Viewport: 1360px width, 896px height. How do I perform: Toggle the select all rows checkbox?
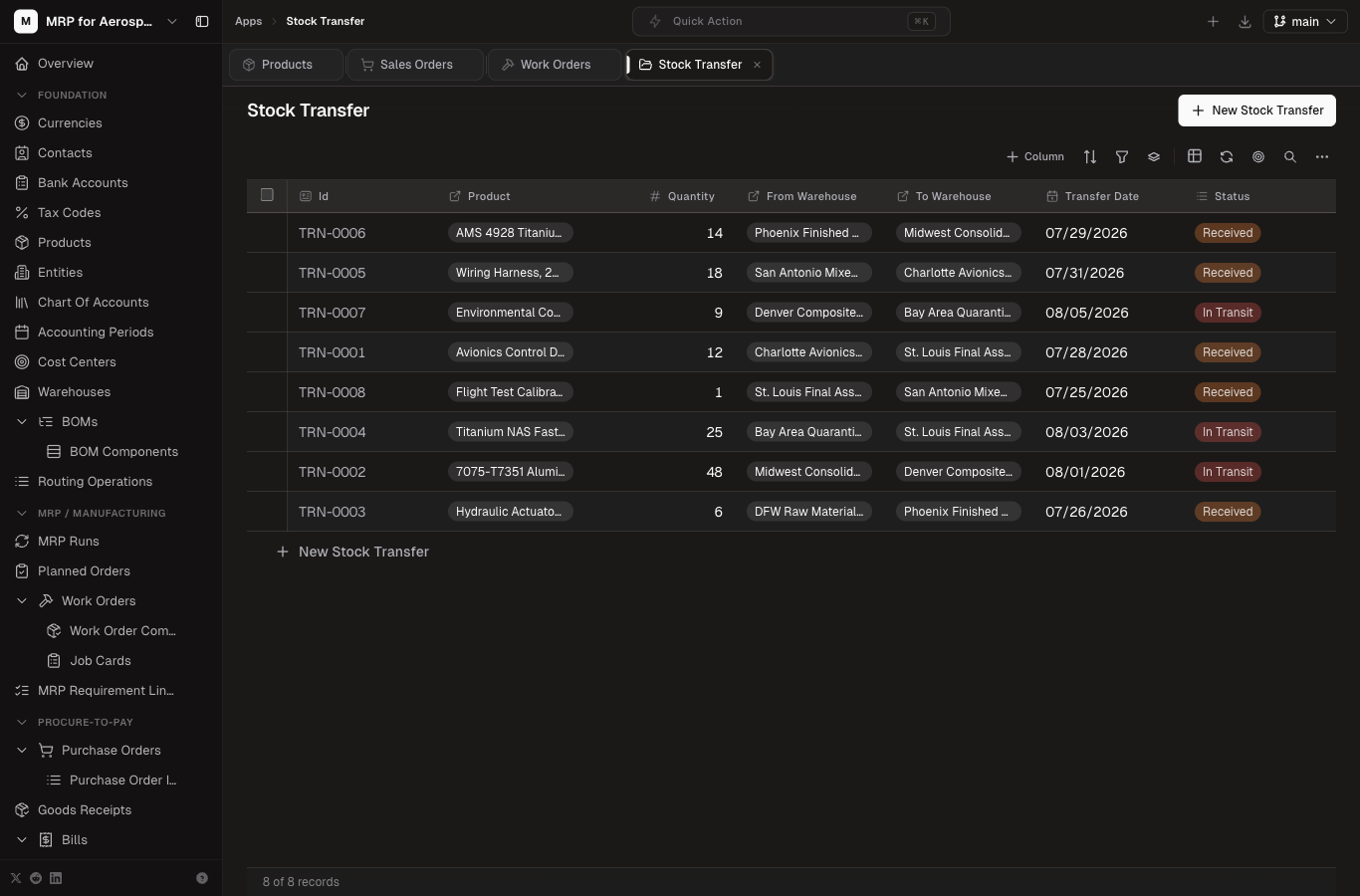click(x=267, y=195)
